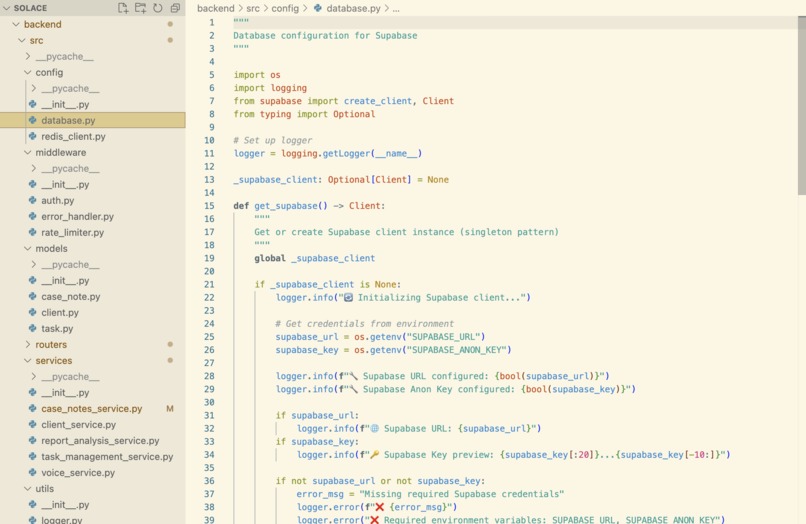The height and width of the screenshot is (524, 806).
Task: Open voice_service.py file
Action: click(x=78, y=473)
